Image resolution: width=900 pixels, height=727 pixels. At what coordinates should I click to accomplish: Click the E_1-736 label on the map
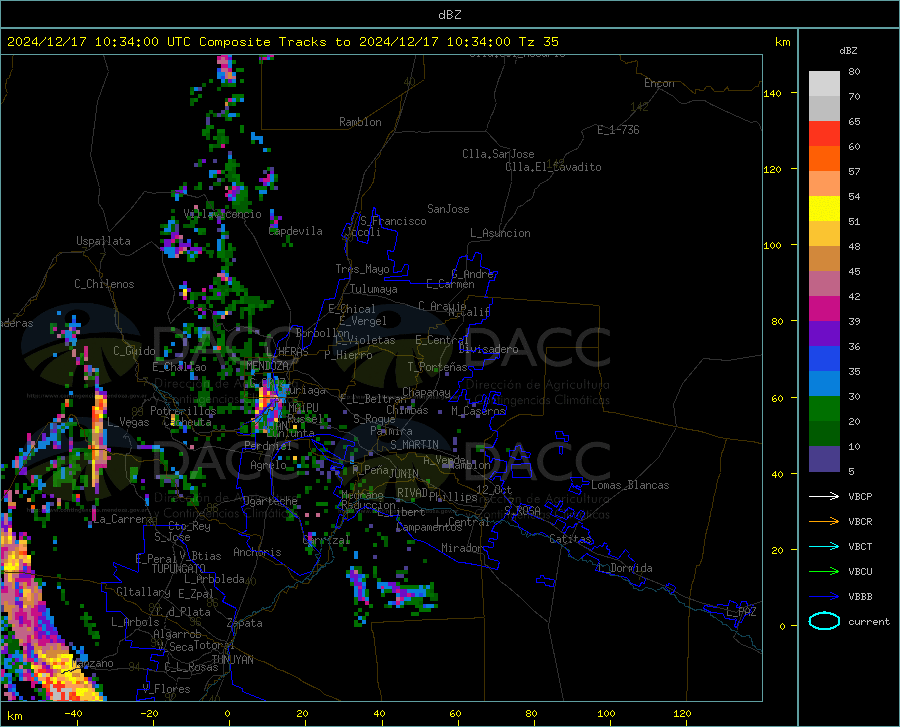point(618,130)
